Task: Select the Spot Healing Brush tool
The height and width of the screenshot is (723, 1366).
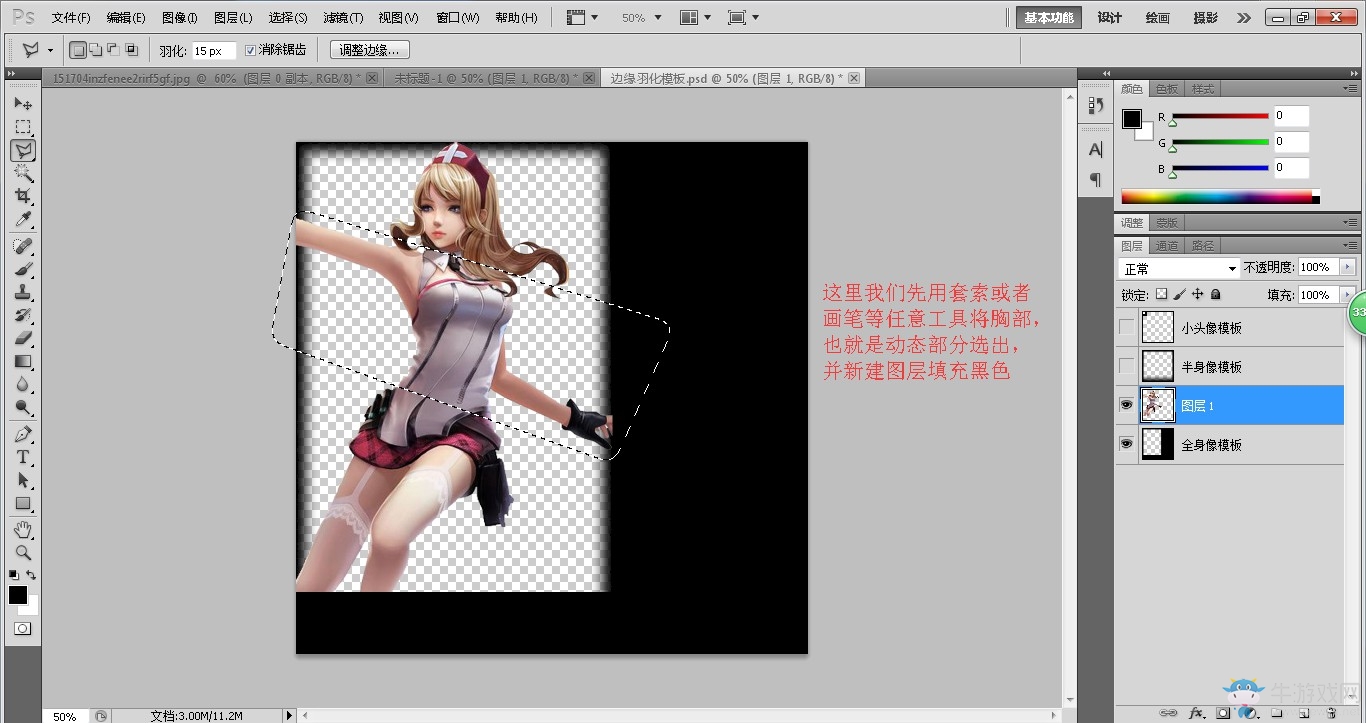Action: 23,246
